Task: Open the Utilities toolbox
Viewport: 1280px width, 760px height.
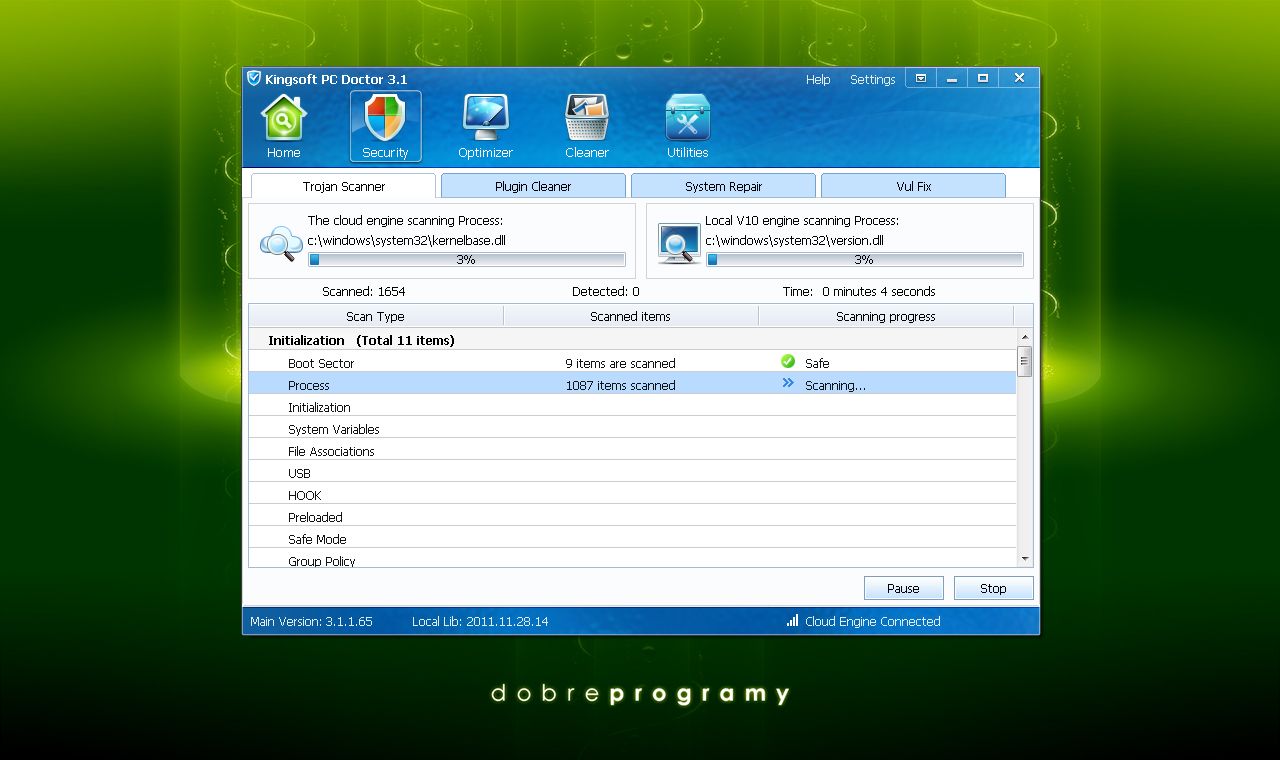Action: point(687,126)
